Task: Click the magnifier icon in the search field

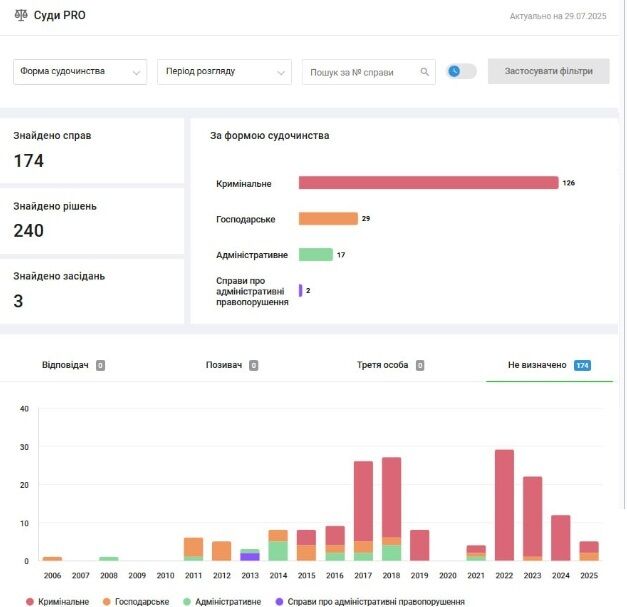Action: (424, 72)
